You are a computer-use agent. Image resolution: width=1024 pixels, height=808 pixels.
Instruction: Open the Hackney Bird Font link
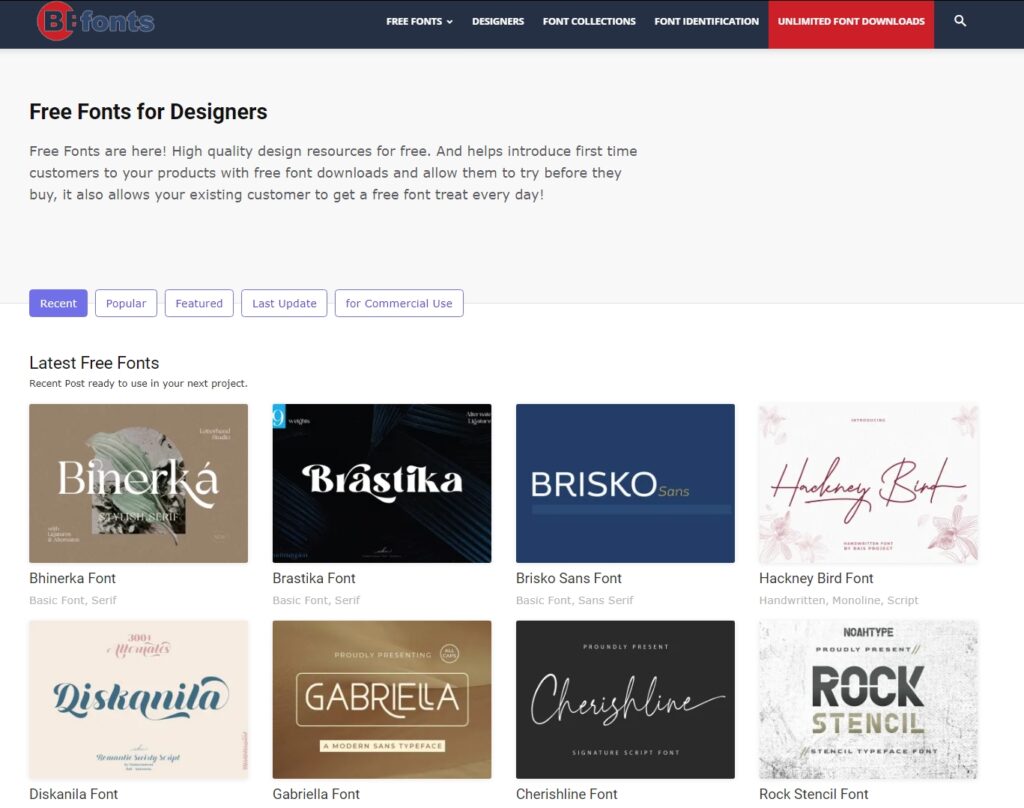click(816, 578)
